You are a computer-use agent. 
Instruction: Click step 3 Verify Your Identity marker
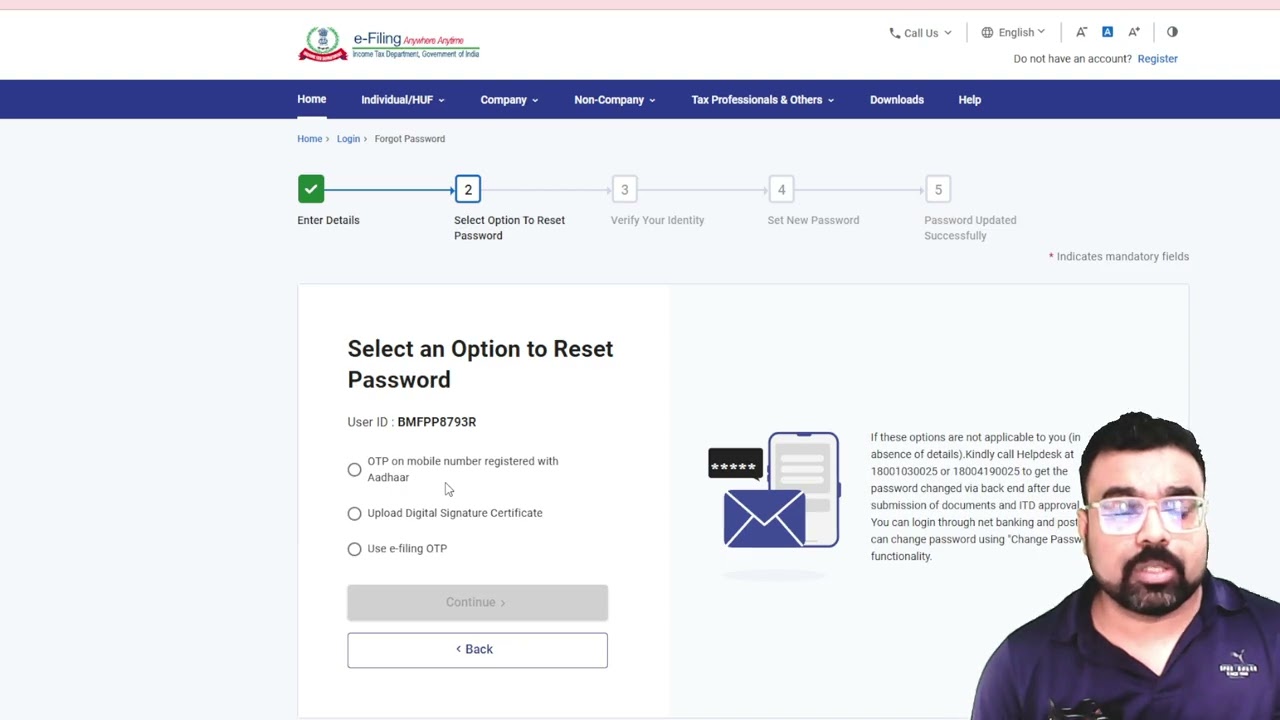[x=624, y=189]
